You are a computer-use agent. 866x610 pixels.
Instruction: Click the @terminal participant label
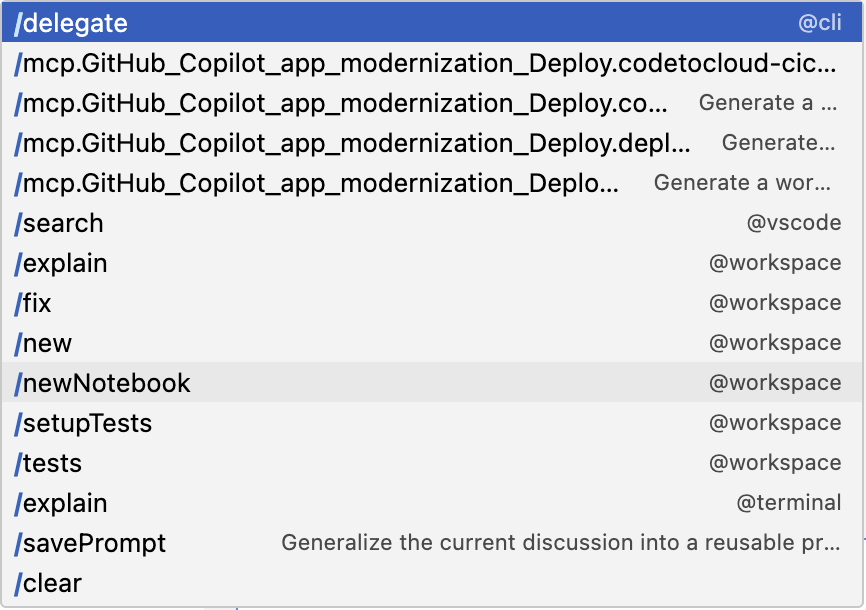tap(788, 503)
